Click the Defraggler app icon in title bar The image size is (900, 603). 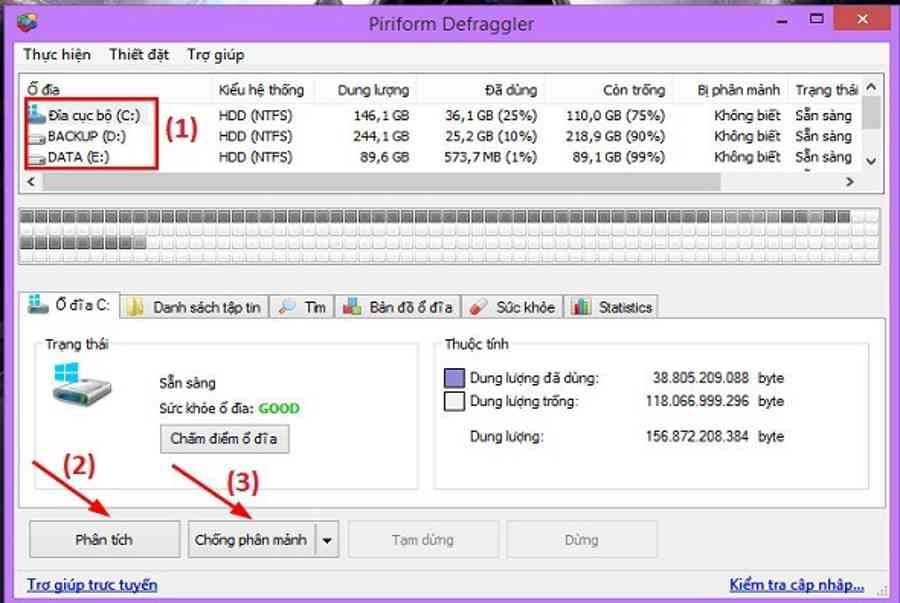(27, 22)
